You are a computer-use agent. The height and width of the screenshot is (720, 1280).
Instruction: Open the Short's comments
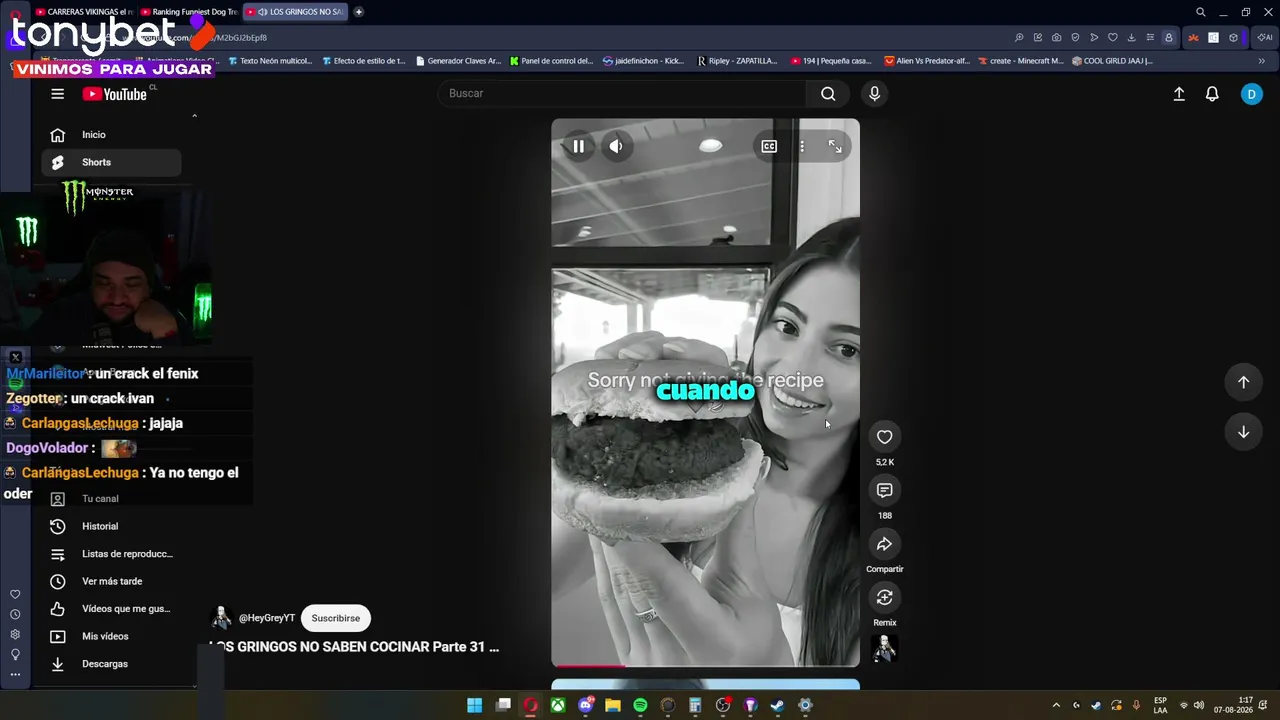[x=885, y=490]
